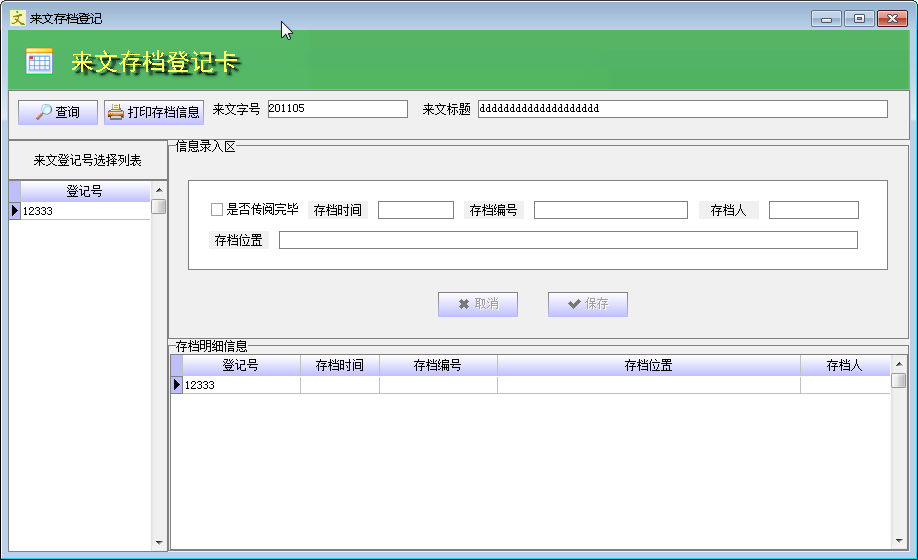Click the calendar icon in green header

point(39,61)
